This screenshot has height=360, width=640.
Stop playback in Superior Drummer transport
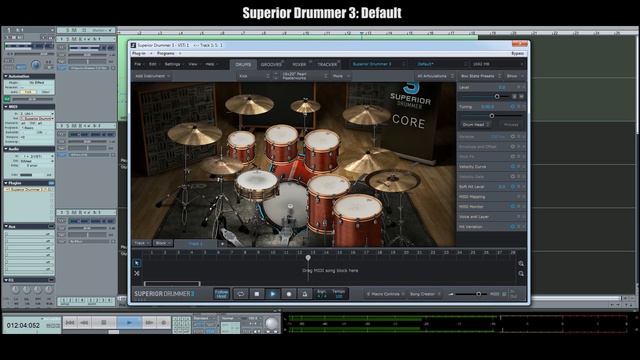coord(257,293)
